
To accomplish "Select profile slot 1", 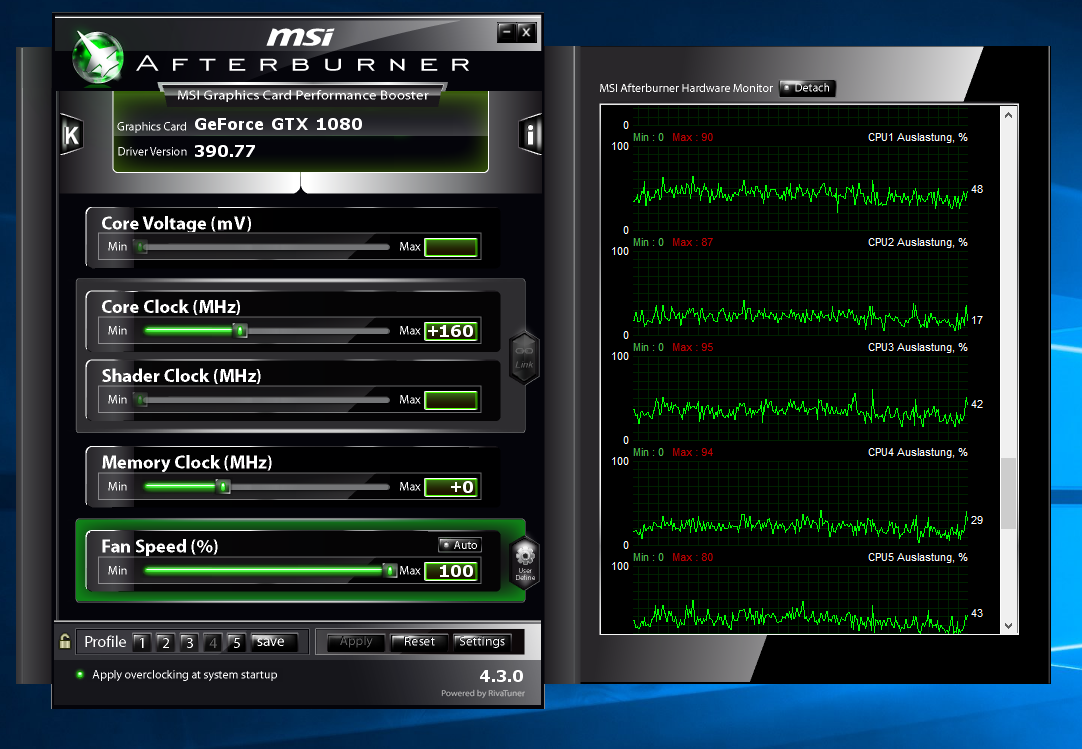I will click(142, 643).
